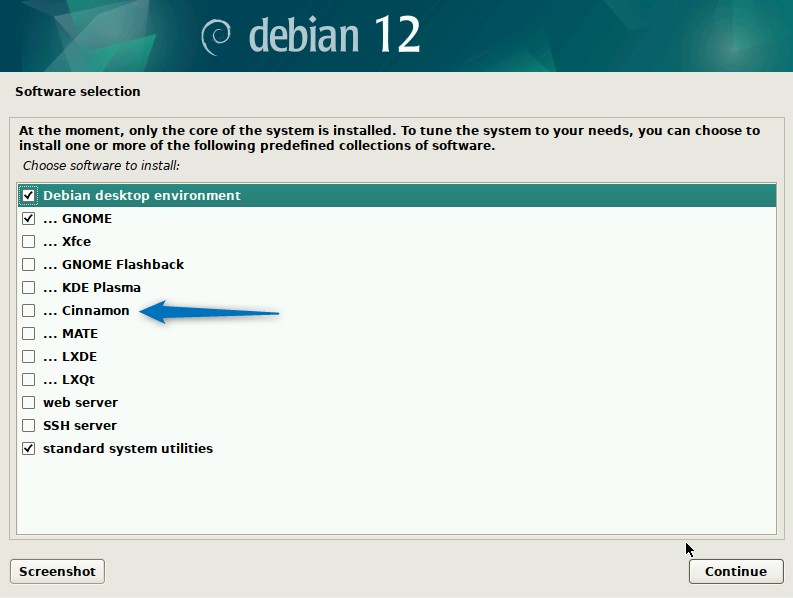Click the 'standard system utilities' label

click(128, 449)
